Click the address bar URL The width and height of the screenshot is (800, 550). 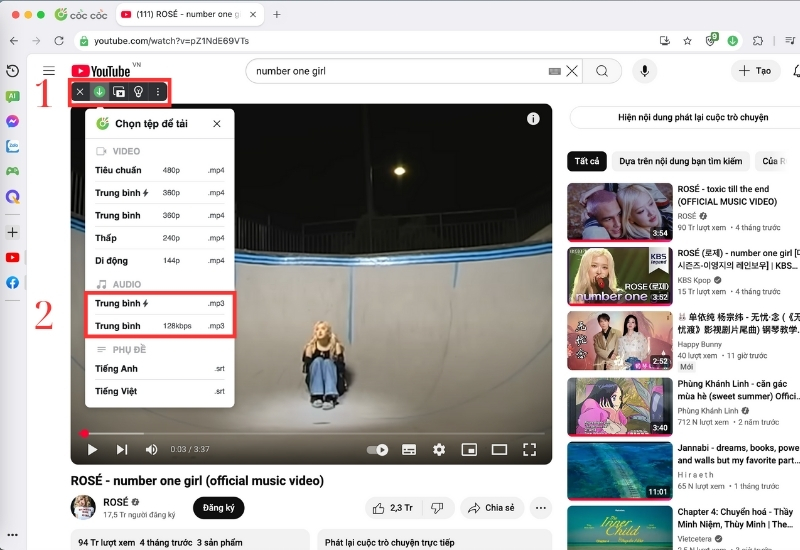click(171, 41)
